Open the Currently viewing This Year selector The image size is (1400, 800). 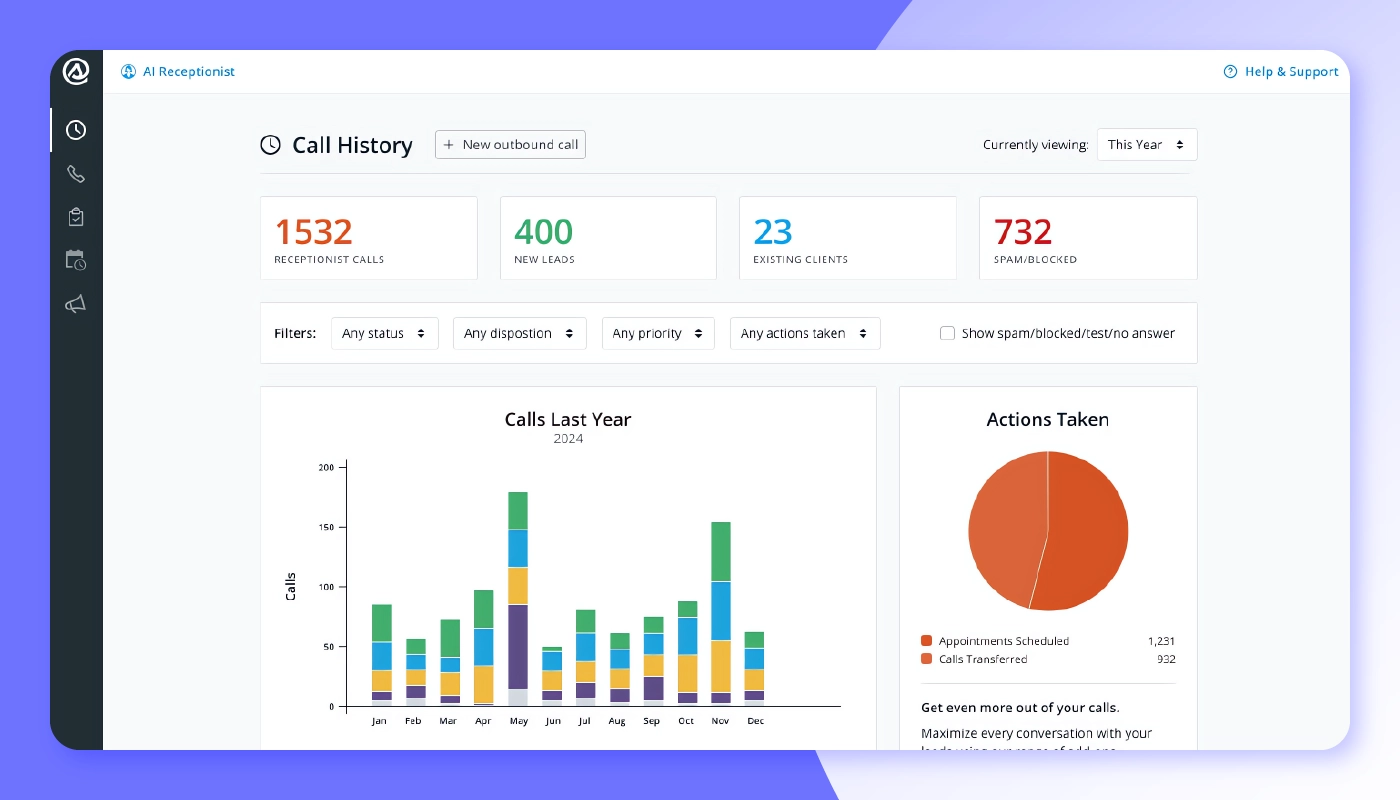point(1147,144)
